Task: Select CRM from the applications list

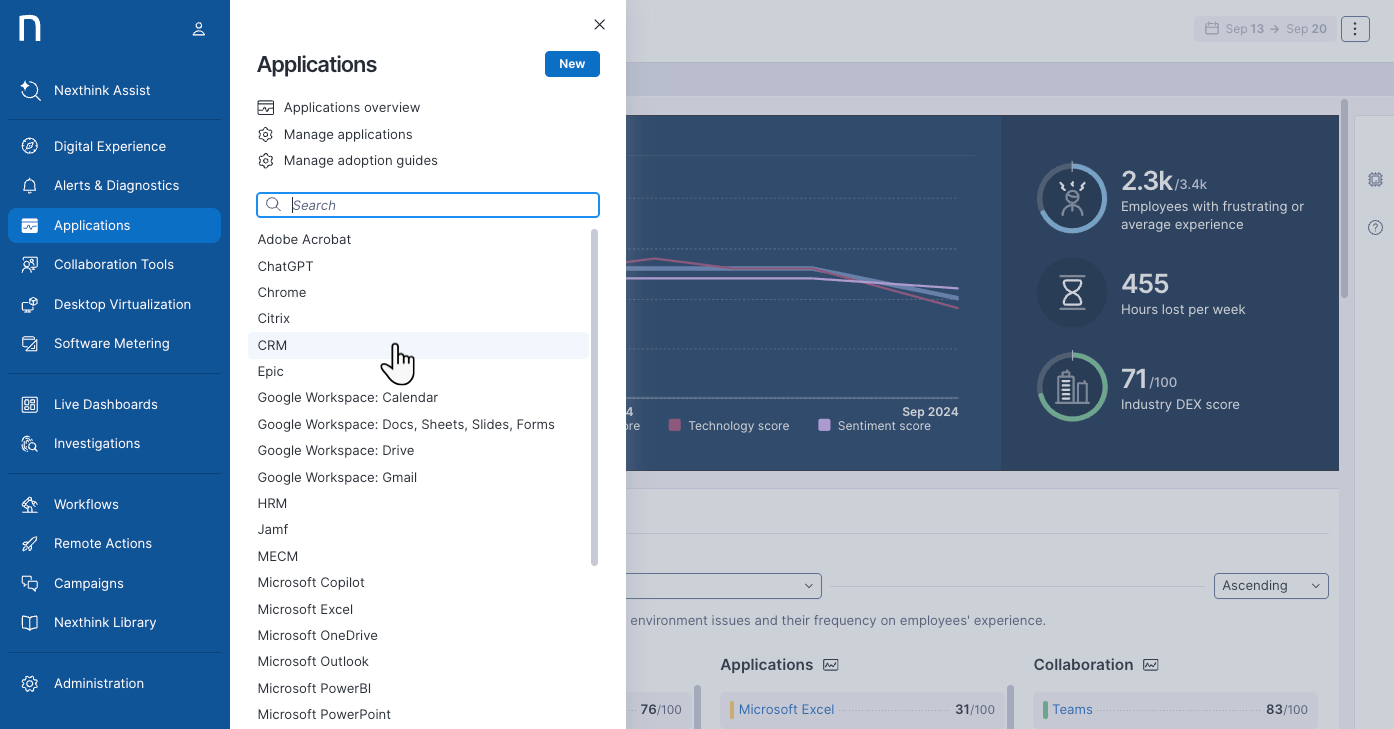Action: click(x=272, y=346)
